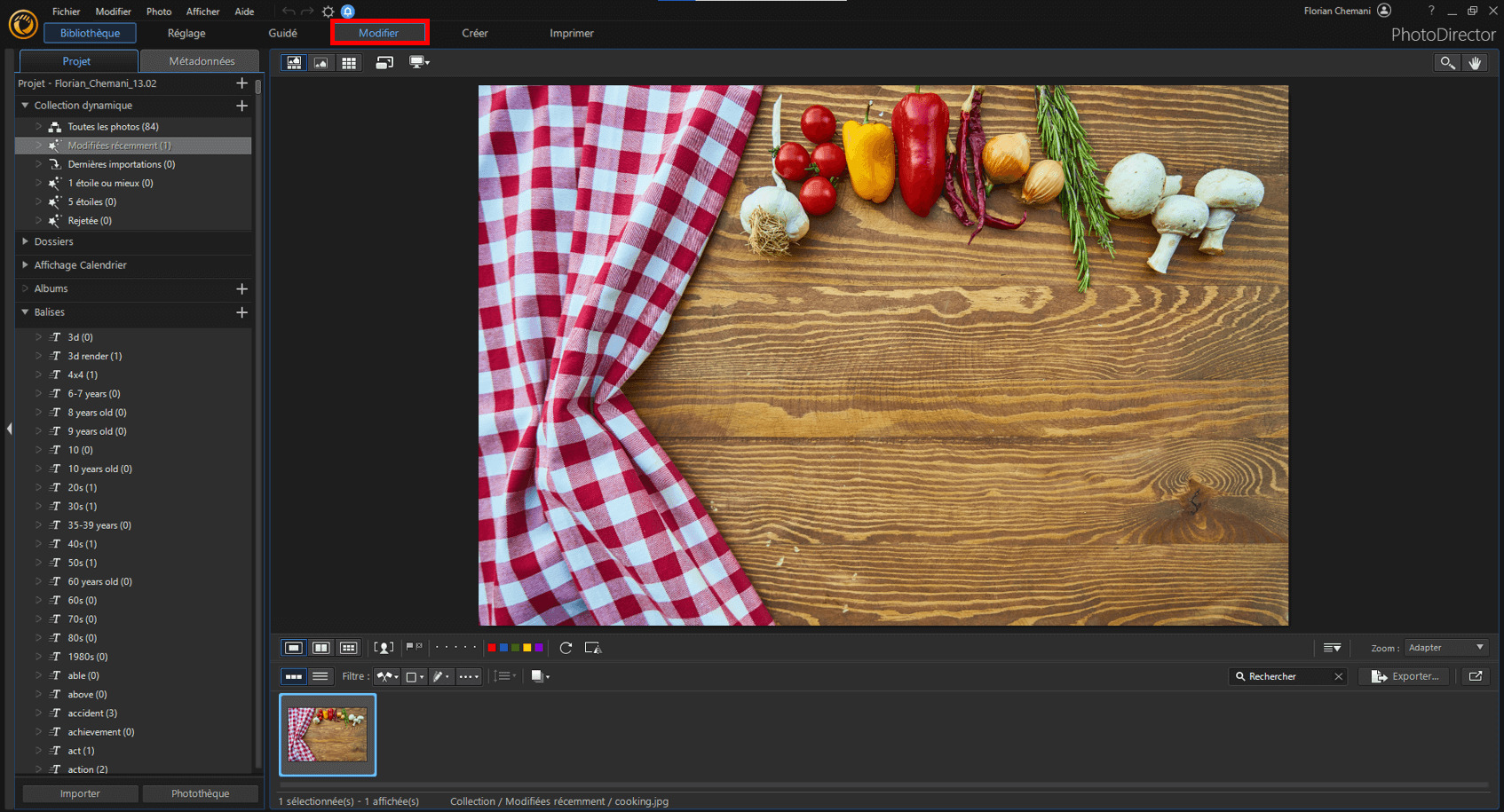Image resolution: width=1504 pixels, height=812 pixels.
Task: Enable viewer-only display mode
Action: [x=321, y=63]
